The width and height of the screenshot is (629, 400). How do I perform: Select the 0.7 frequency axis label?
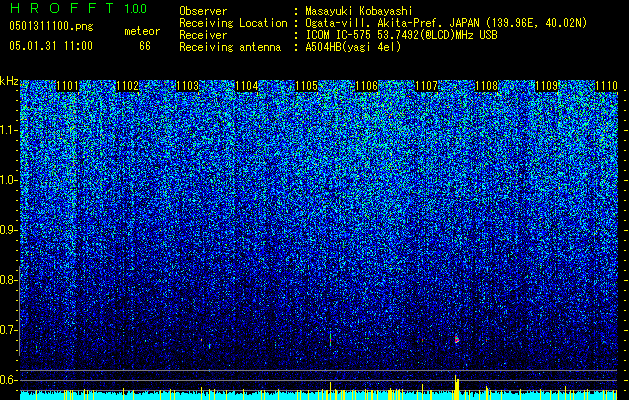click(8, 330)
